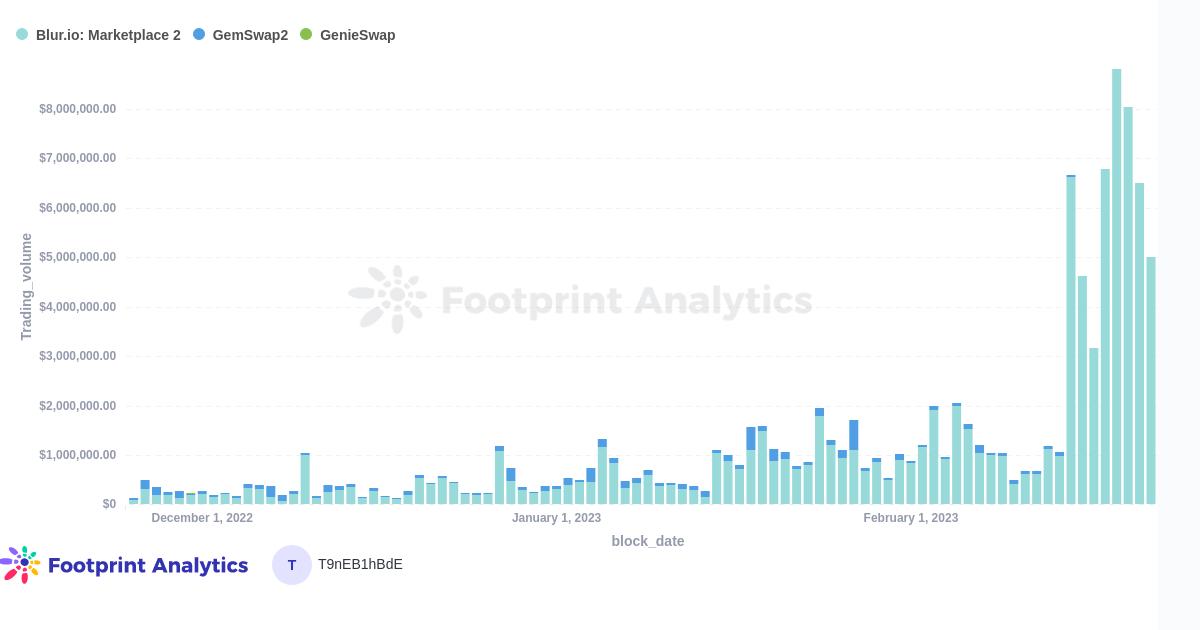Click the last bar near $5,000,000
The image size is (1200, 630).
[x=1151, y=380]
